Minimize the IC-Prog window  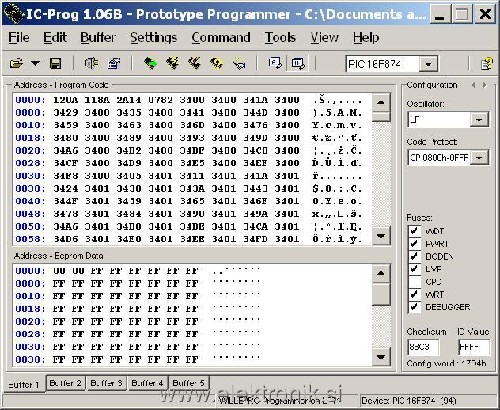pos(440,15)
